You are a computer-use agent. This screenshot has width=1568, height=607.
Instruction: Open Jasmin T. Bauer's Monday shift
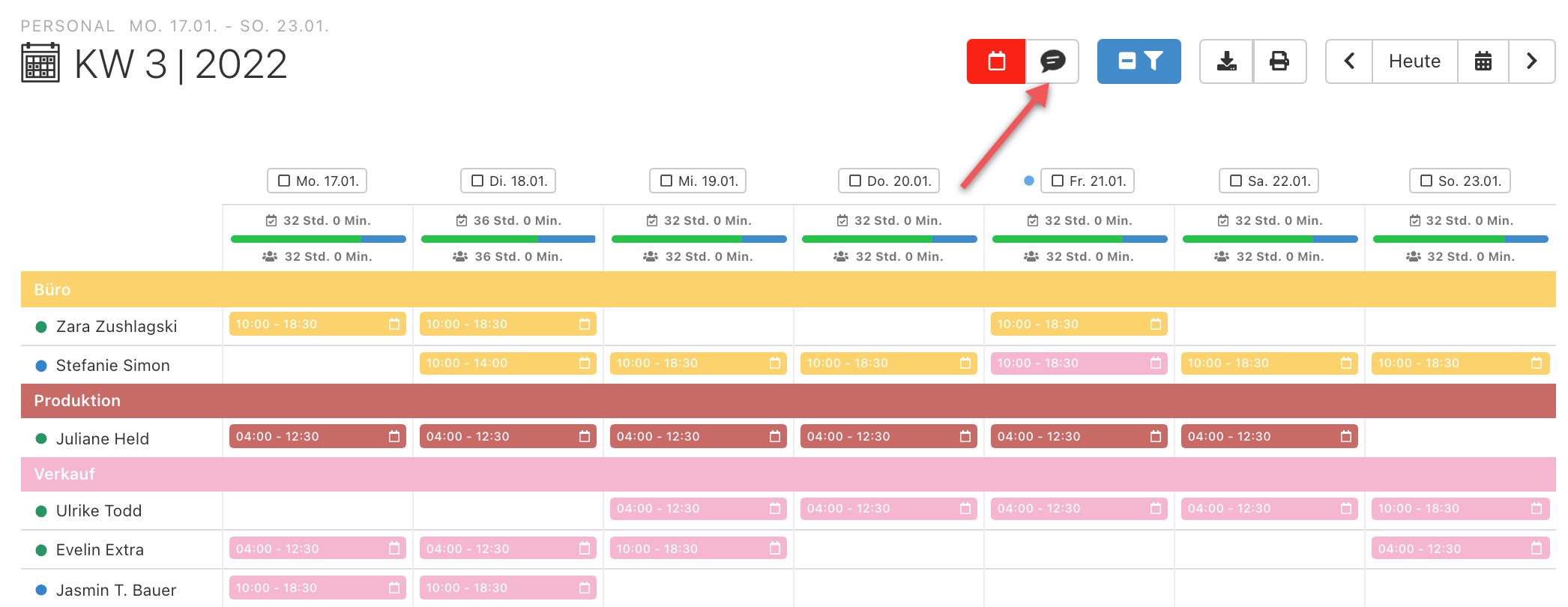(x=318, y=588)
